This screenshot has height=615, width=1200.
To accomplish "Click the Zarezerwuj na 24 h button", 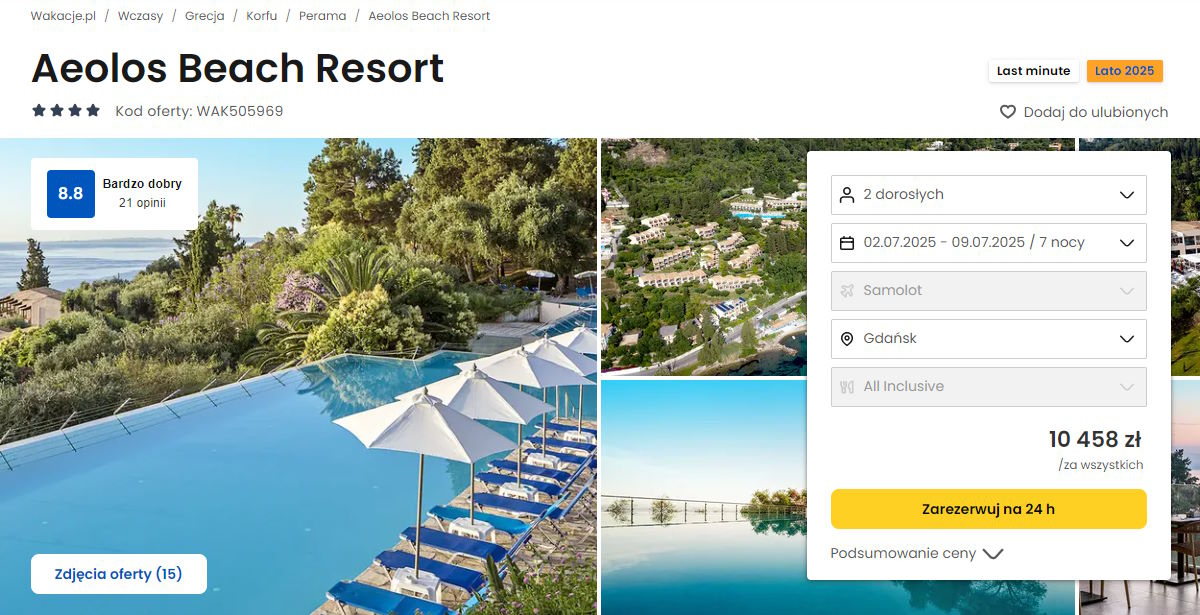I will pyautogui.click(x=988, y=509).
